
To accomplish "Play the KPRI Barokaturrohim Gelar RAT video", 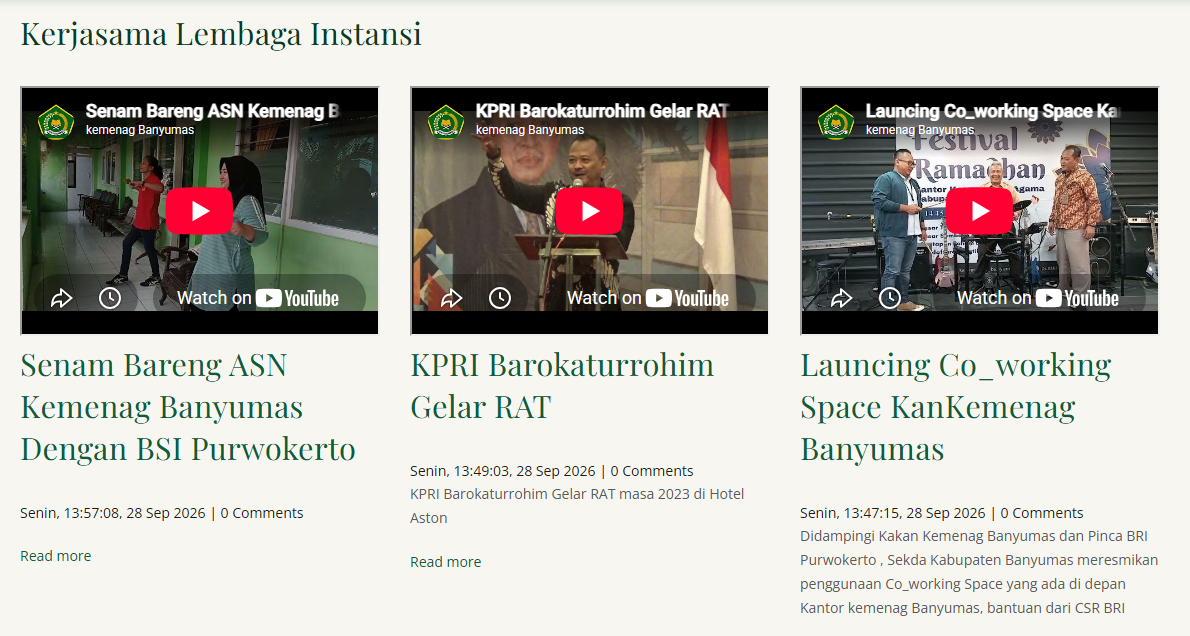I will click(x=590, y=211).
